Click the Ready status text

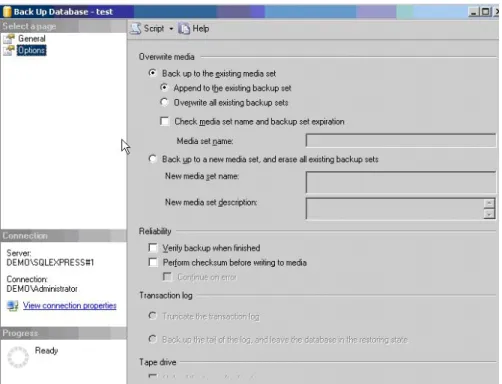click(x=46, y=351)
